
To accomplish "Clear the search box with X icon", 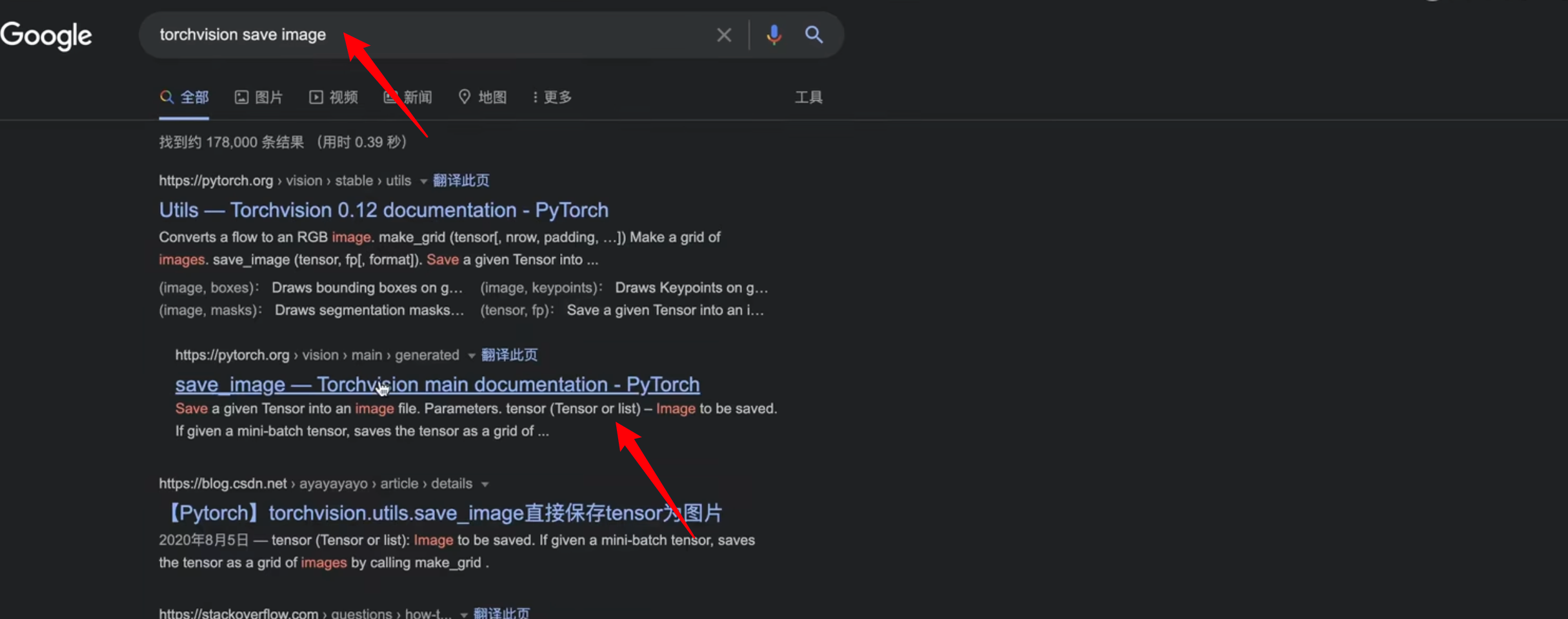I will [724, 35].
